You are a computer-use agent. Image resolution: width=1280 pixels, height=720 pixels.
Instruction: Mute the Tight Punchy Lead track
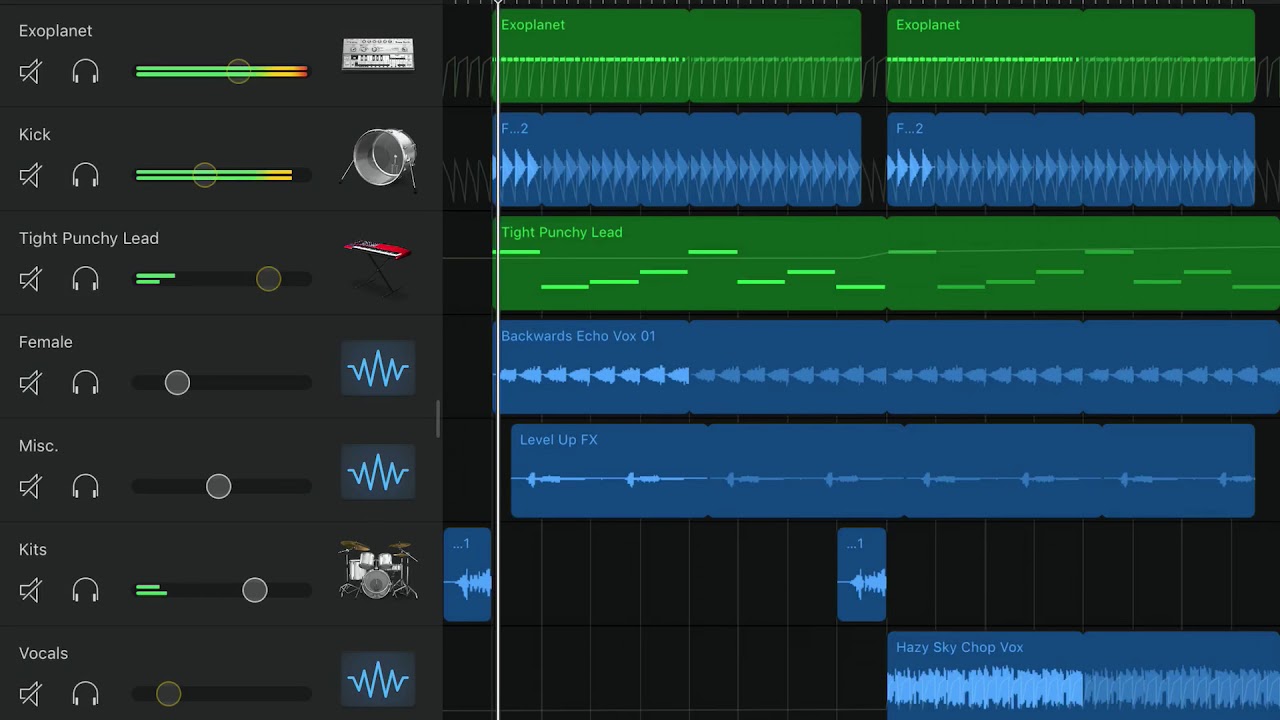click(30, 279)
